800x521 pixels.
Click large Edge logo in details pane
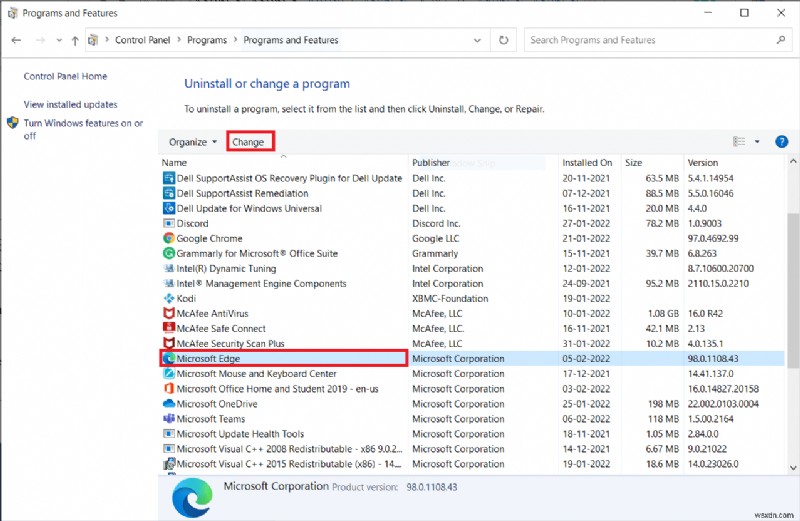tap(192, 498)
